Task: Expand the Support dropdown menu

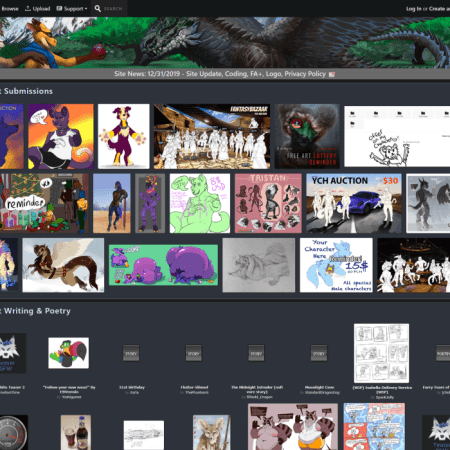Action: pos(72,8)
